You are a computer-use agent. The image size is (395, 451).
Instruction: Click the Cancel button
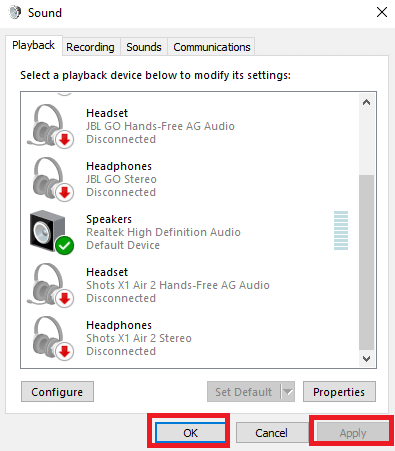click(271, 433)
